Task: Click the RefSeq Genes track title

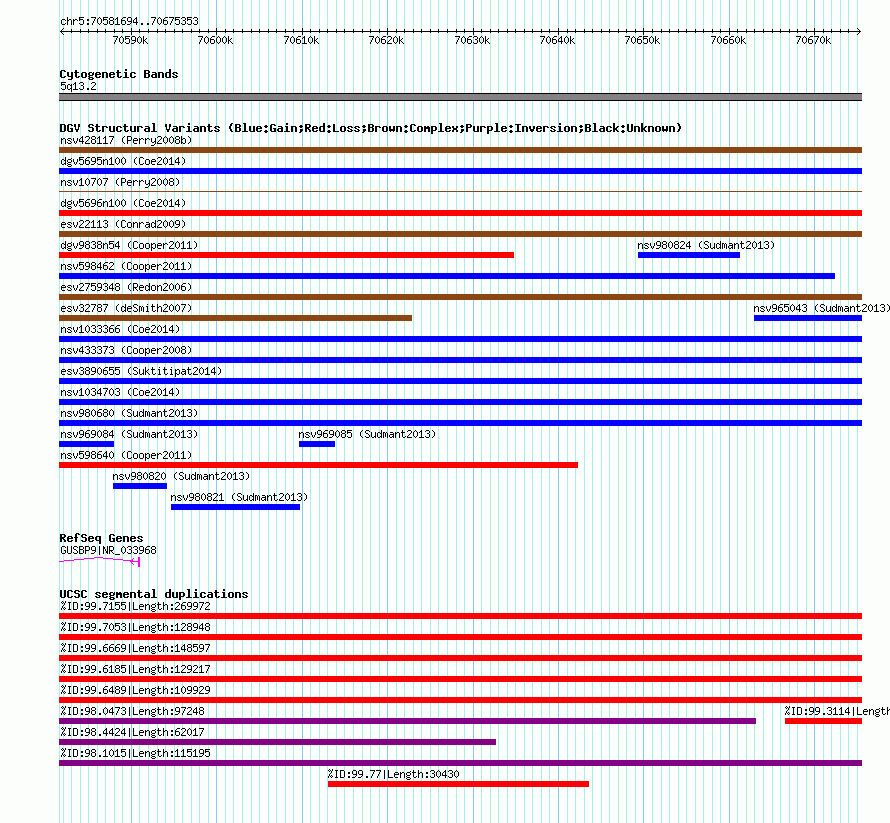Action: pyautogui.click(x=101, y=538)
